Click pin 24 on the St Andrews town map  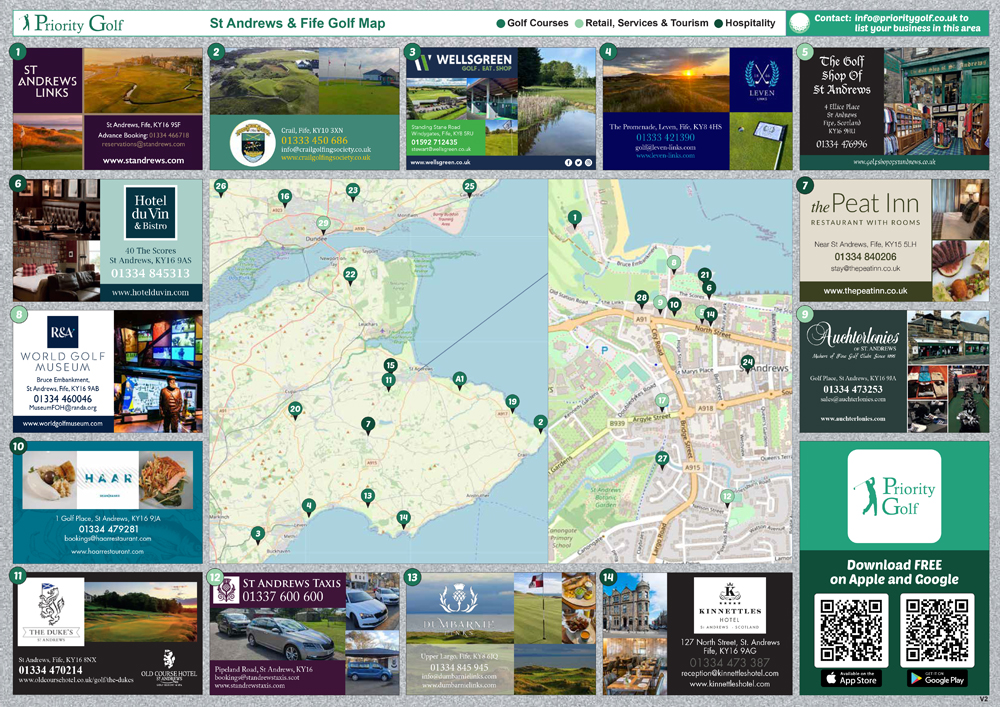pos(747,363)
